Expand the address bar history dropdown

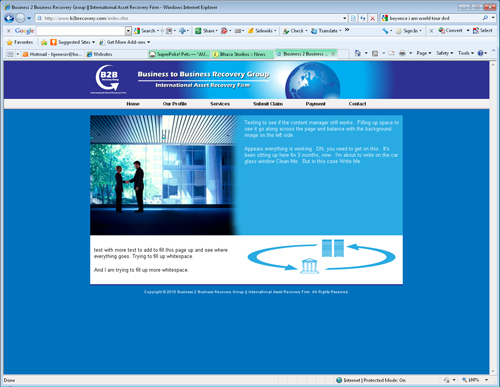[345, 18]
